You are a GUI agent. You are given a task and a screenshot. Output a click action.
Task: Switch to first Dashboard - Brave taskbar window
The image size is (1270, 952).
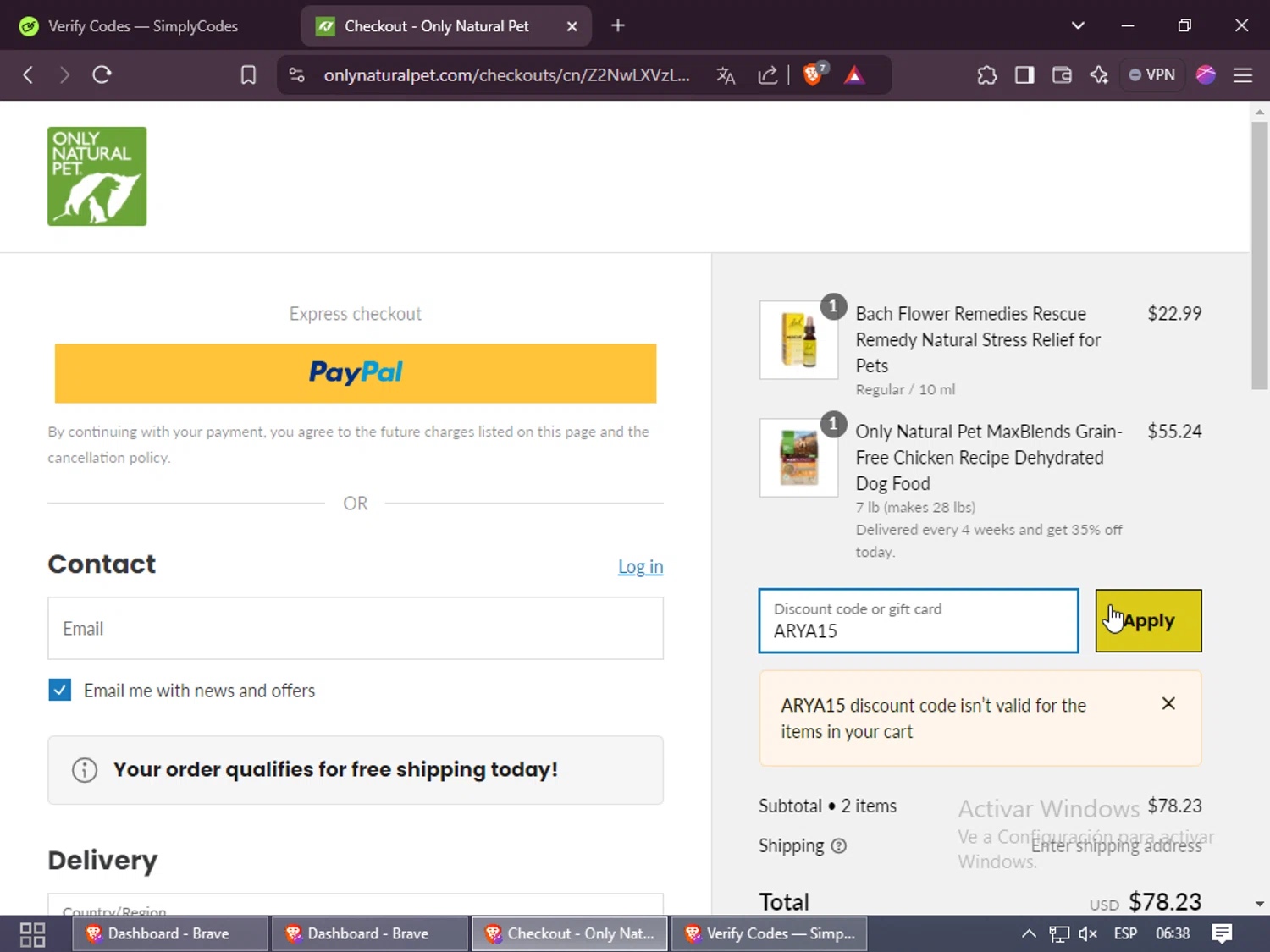coord(168,934)
